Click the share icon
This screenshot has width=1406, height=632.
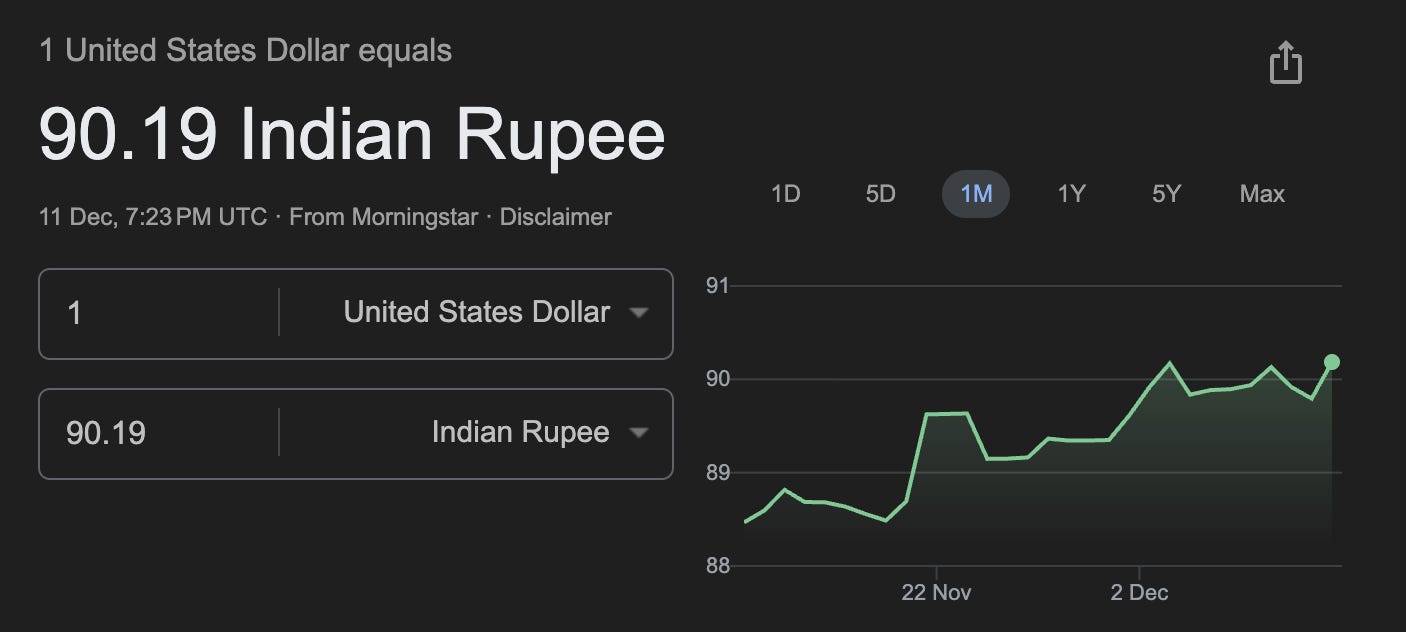pos(1286,62)
